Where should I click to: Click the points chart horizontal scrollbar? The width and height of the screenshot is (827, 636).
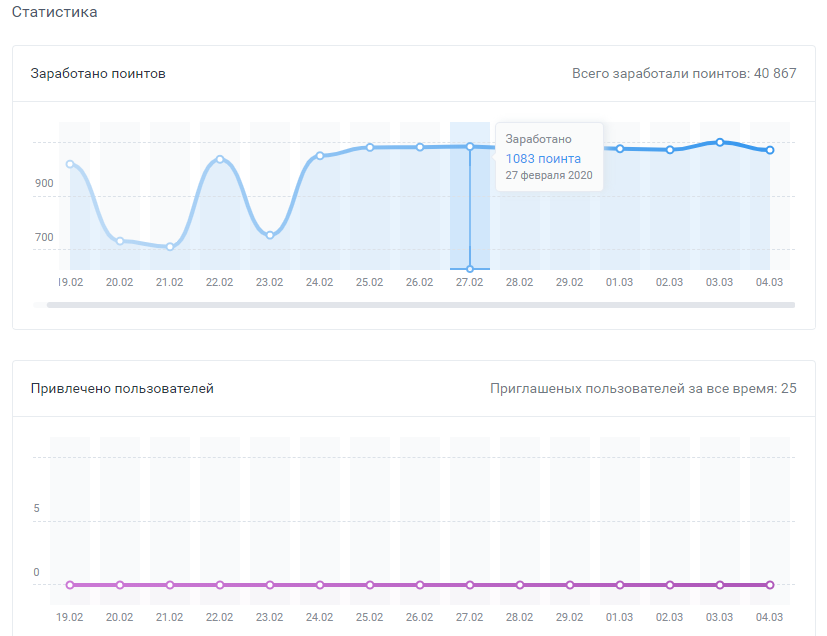click(x=420, y=305)
